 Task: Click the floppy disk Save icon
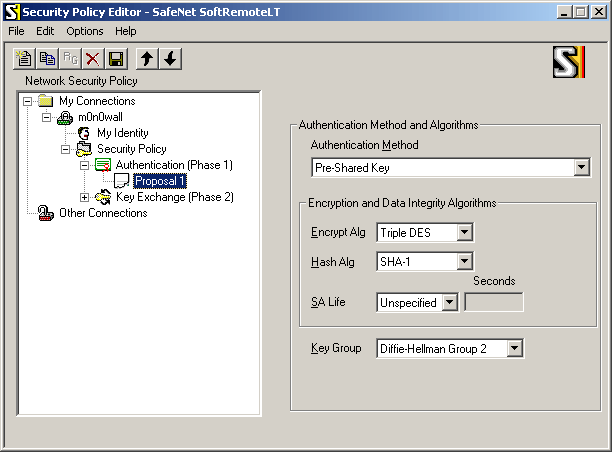tap(116, 59)
